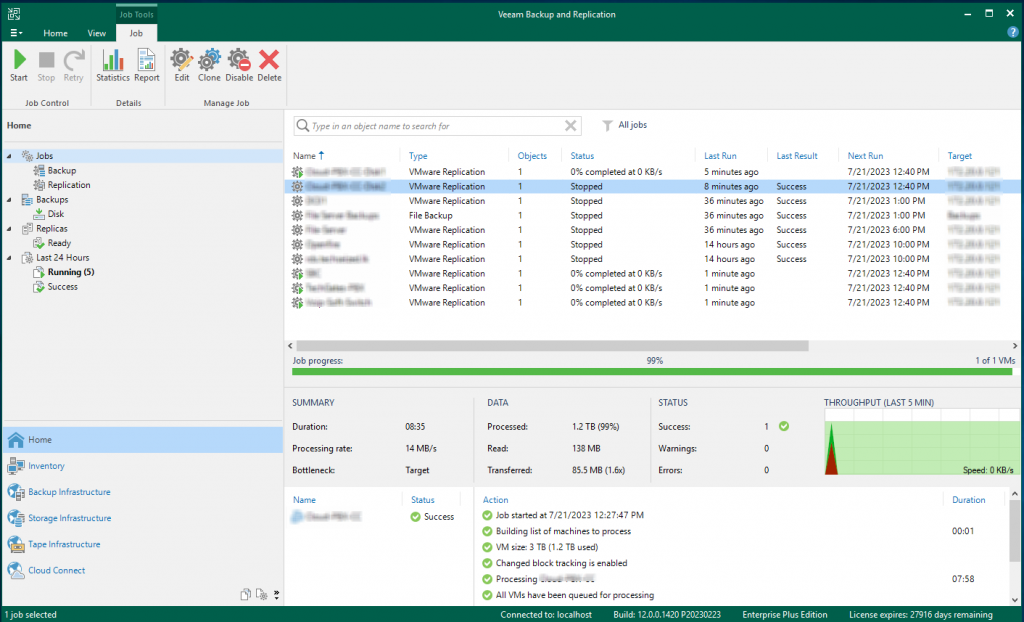1024x622 pixels.
Task: Click the job list horizontal scrollbar
Action: coord(550,346)
